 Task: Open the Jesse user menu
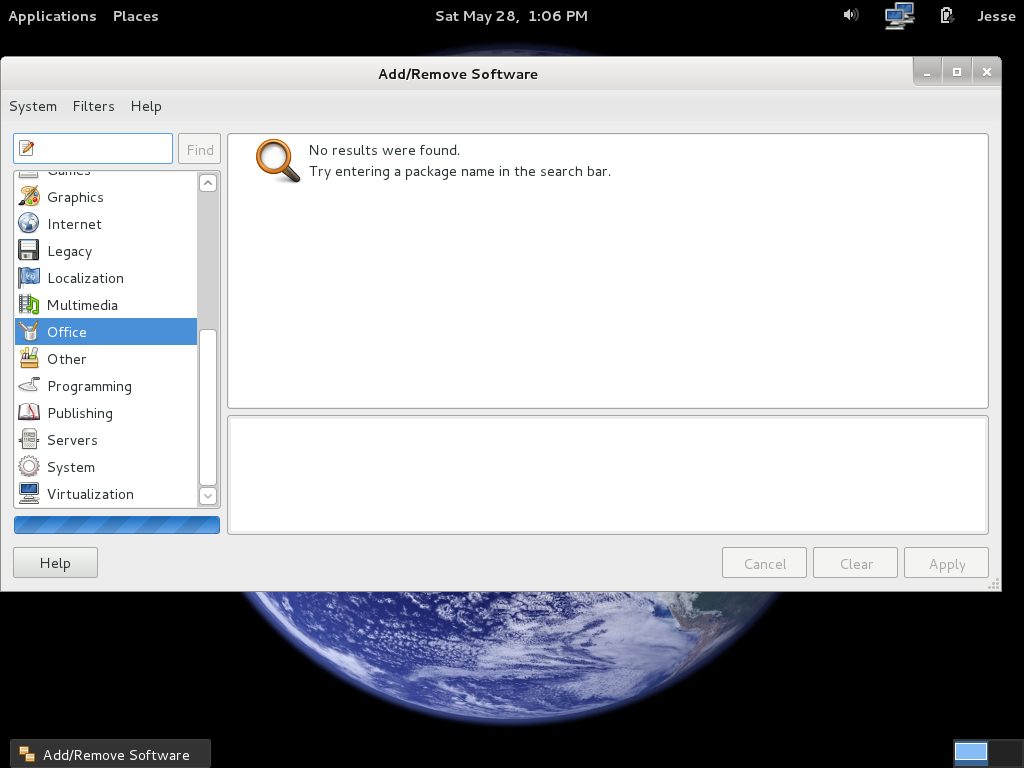[996, 16]
